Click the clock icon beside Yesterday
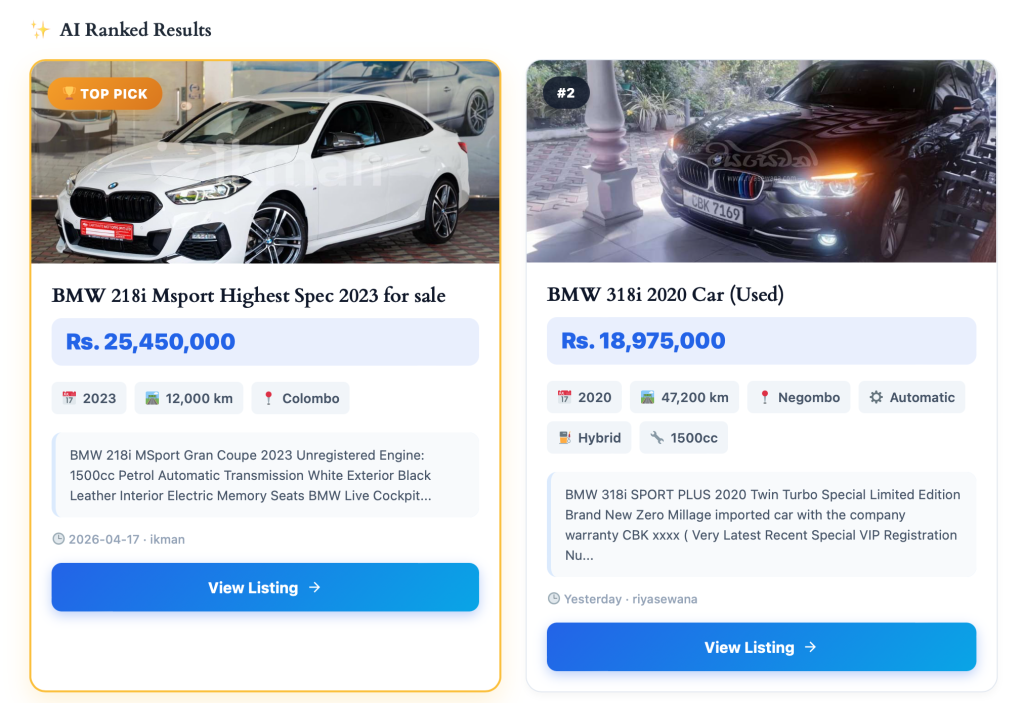This screenshot has height=703, width=1024. point(554,599)
